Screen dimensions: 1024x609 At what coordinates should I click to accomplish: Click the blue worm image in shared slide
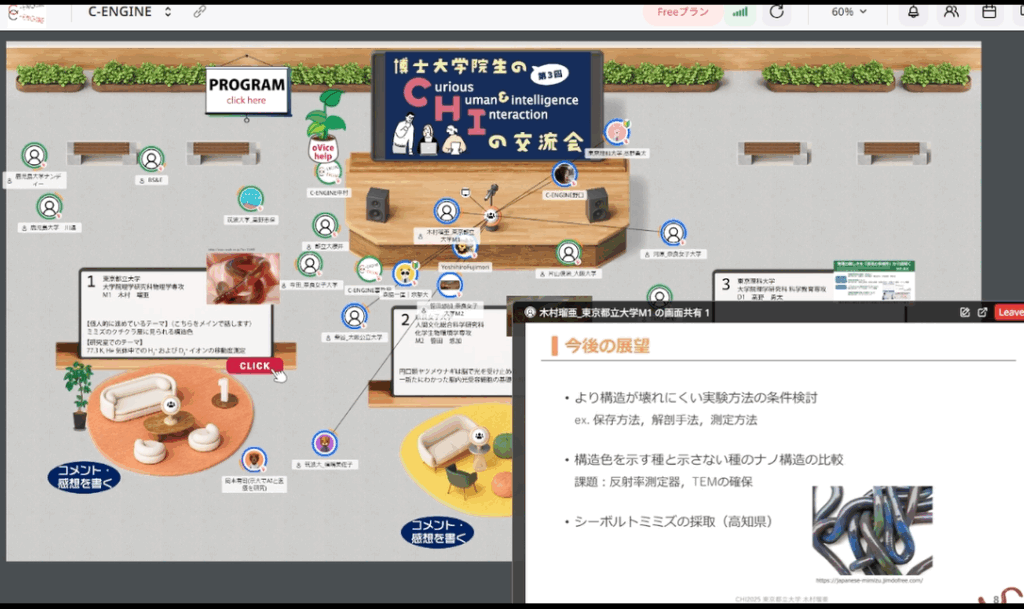(872, 530)
